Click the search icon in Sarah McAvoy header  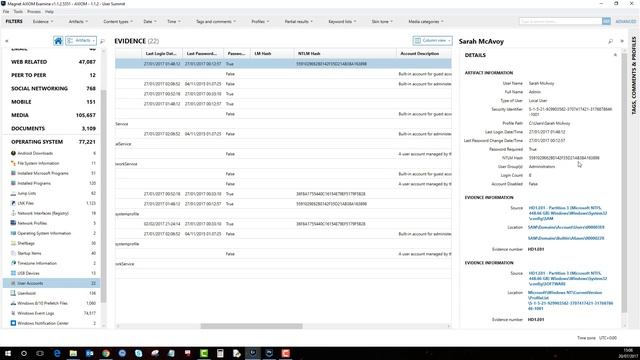(610, 41)
